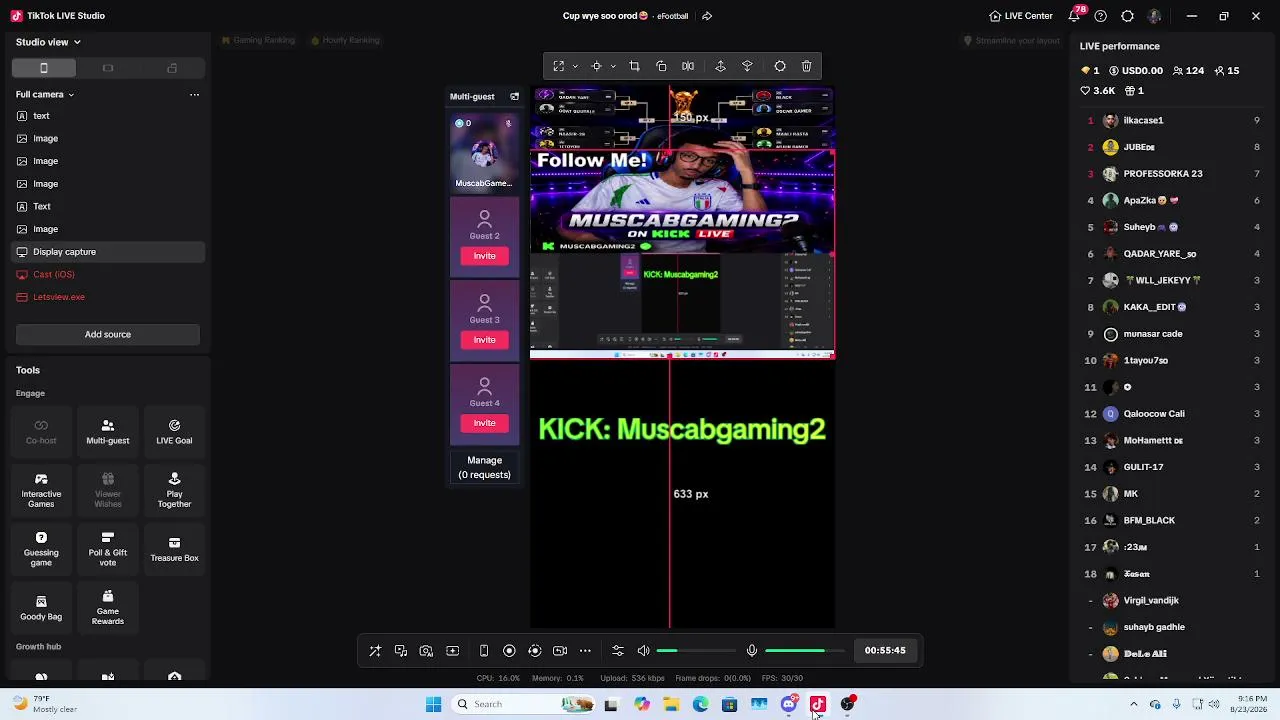Click the record button in bottom bar
This screenshot has width=1280, height=720.
point(509,651)
